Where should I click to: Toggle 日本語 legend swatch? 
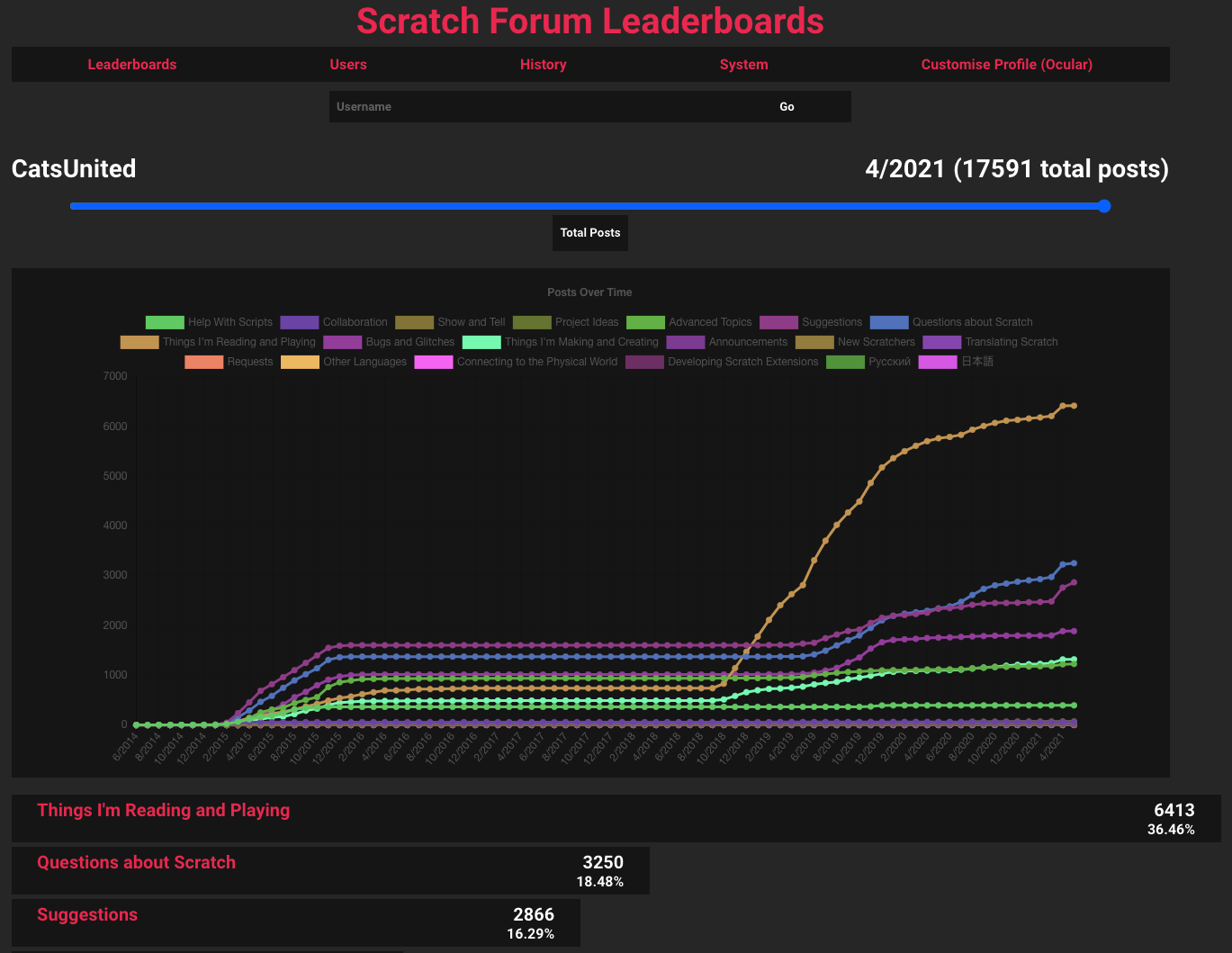click(x=938, y=362)
